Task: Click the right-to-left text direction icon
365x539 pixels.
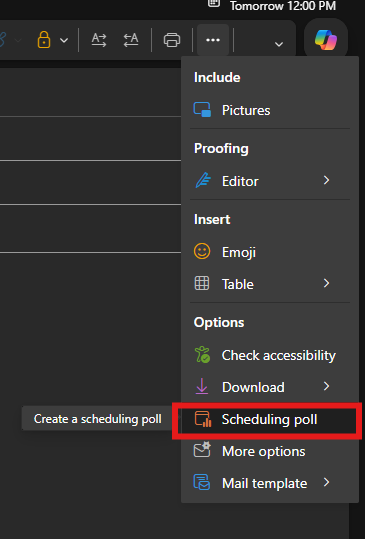Action: point(131,40)
